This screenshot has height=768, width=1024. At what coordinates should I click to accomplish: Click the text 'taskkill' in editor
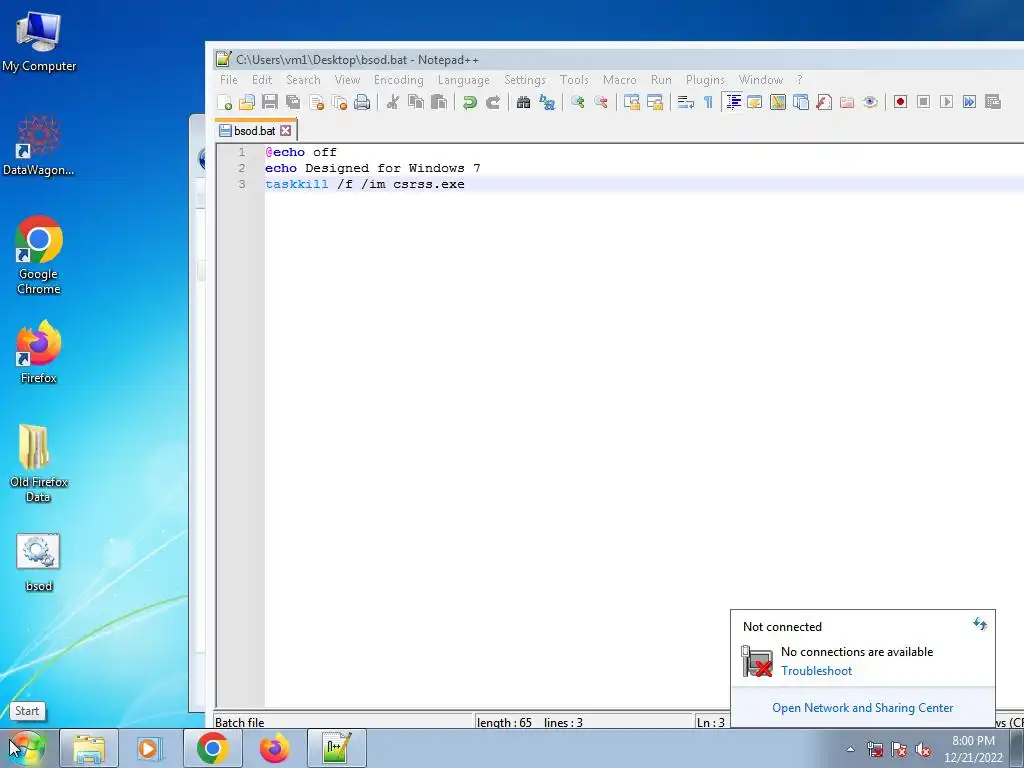click(296, 184)
